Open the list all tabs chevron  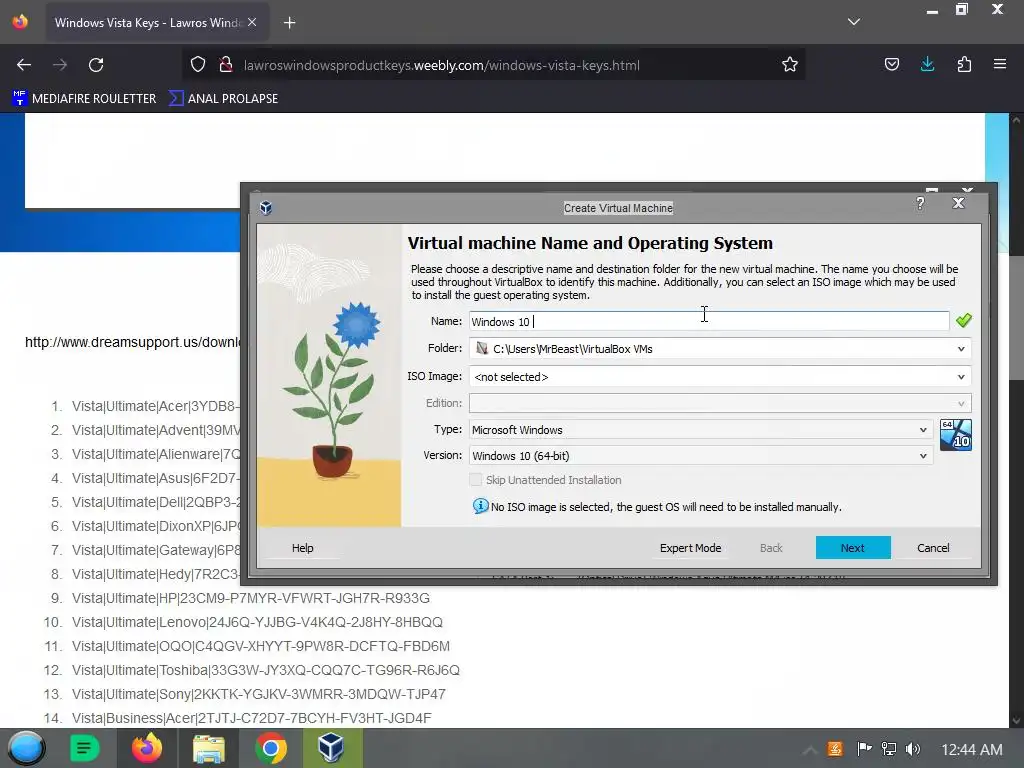tap(854, 22)
